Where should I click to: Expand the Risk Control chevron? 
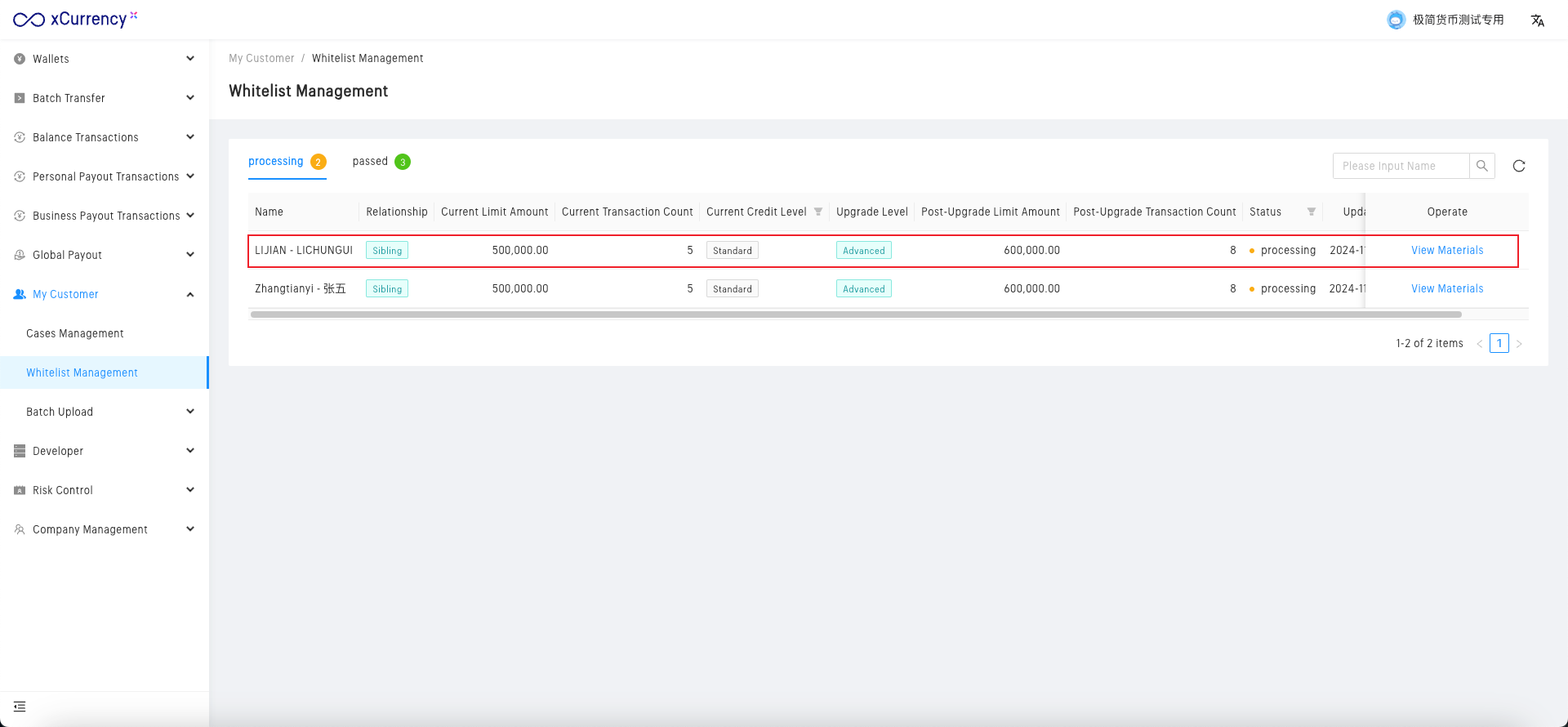point(190,490)
